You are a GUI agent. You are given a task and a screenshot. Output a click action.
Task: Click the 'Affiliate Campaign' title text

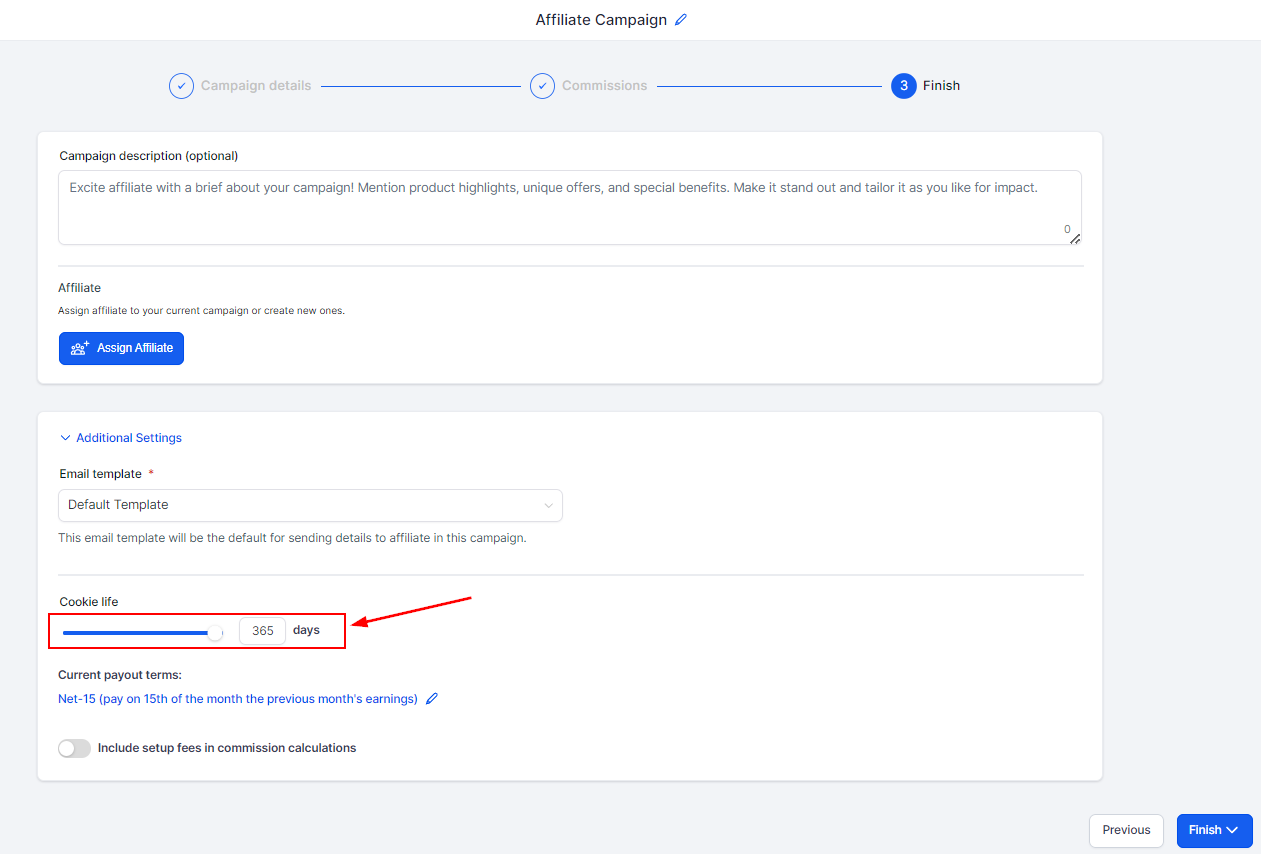(601, 20)
